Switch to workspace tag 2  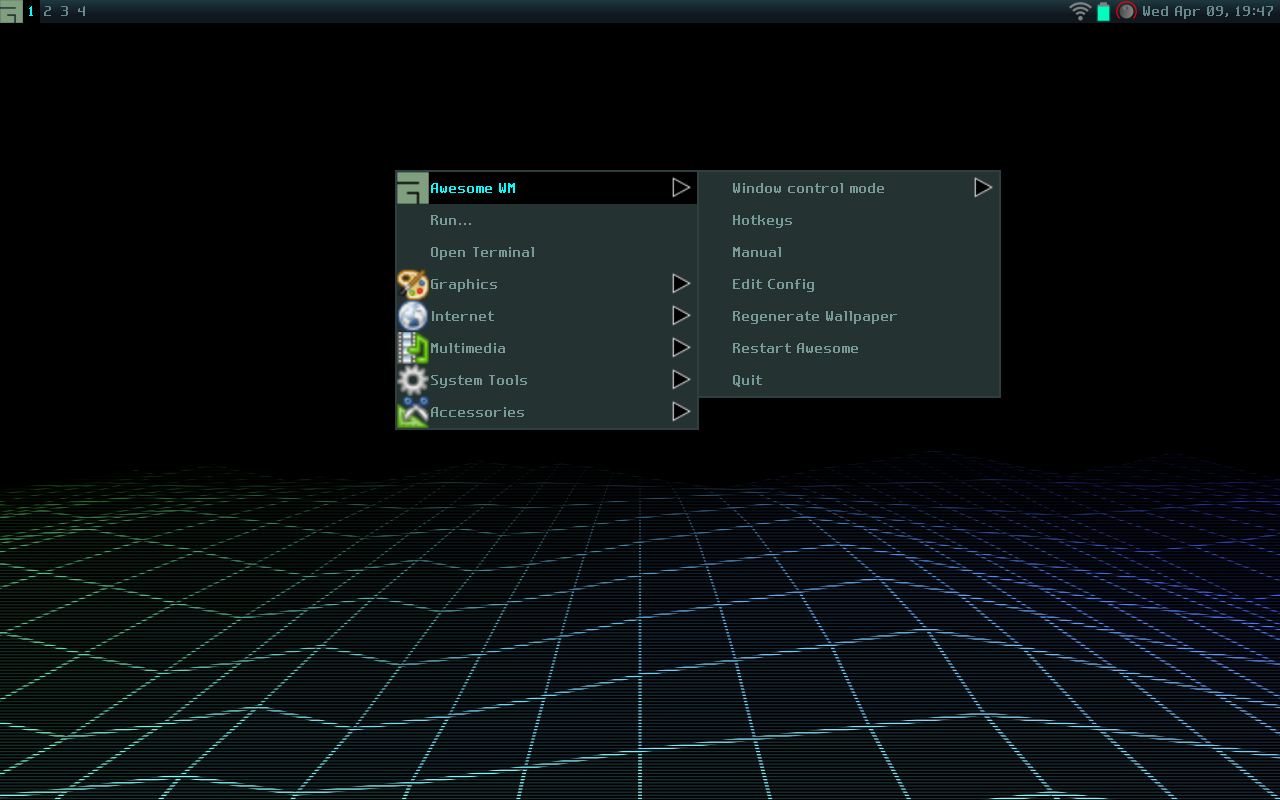click(x=47, y=12)
